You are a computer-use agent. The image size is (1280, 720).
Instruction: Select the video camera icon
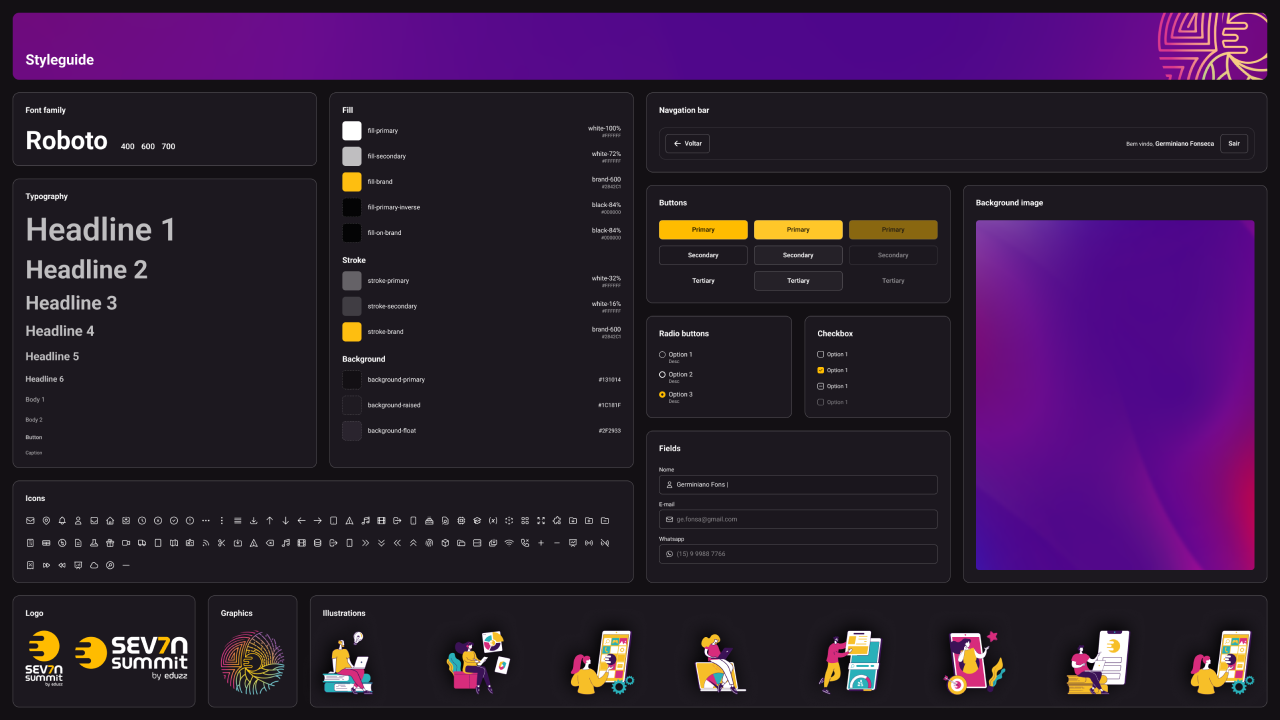click(126, 543)
